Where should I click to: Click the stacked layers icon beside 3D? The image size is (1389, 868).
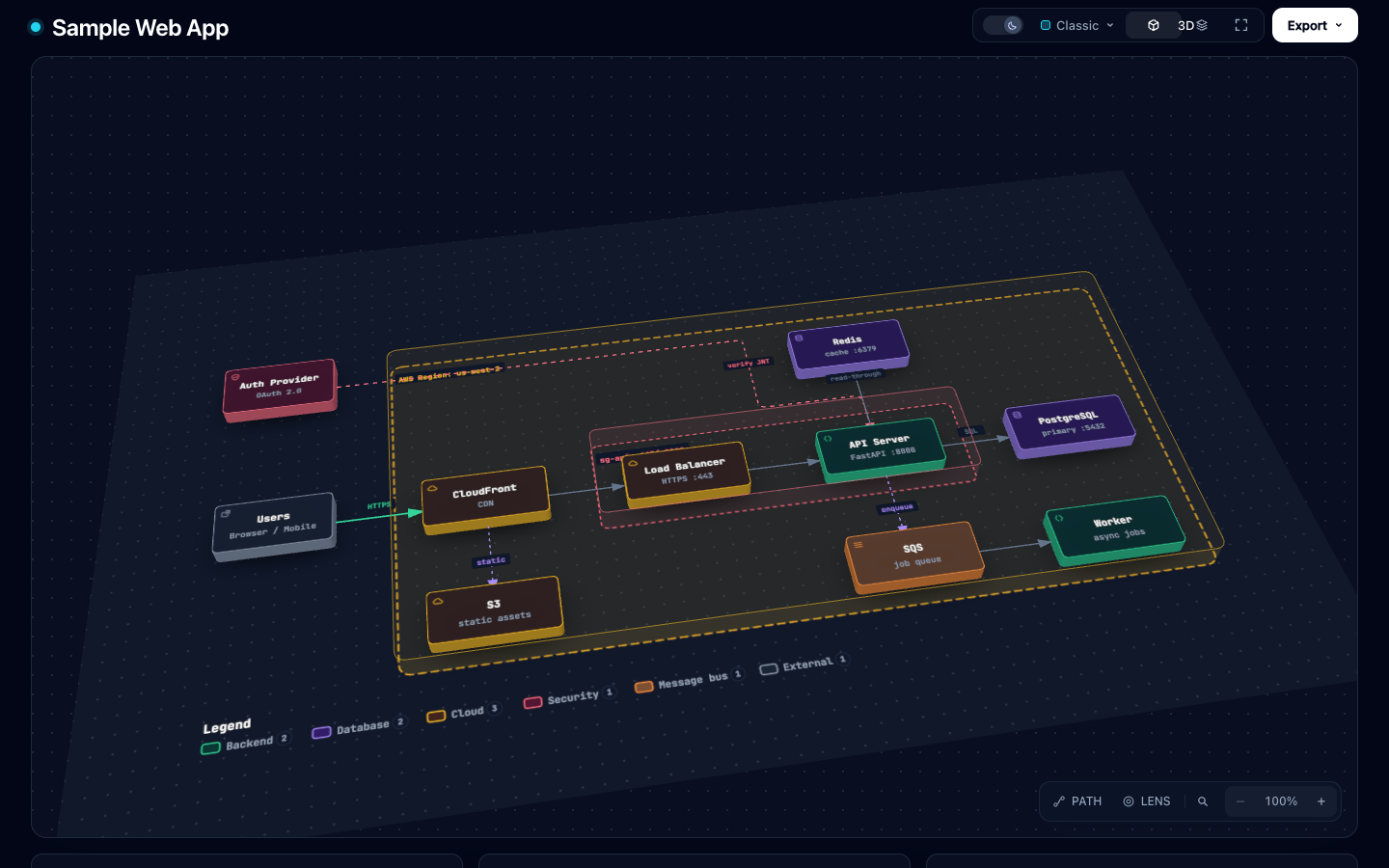tap(1202, 26)
